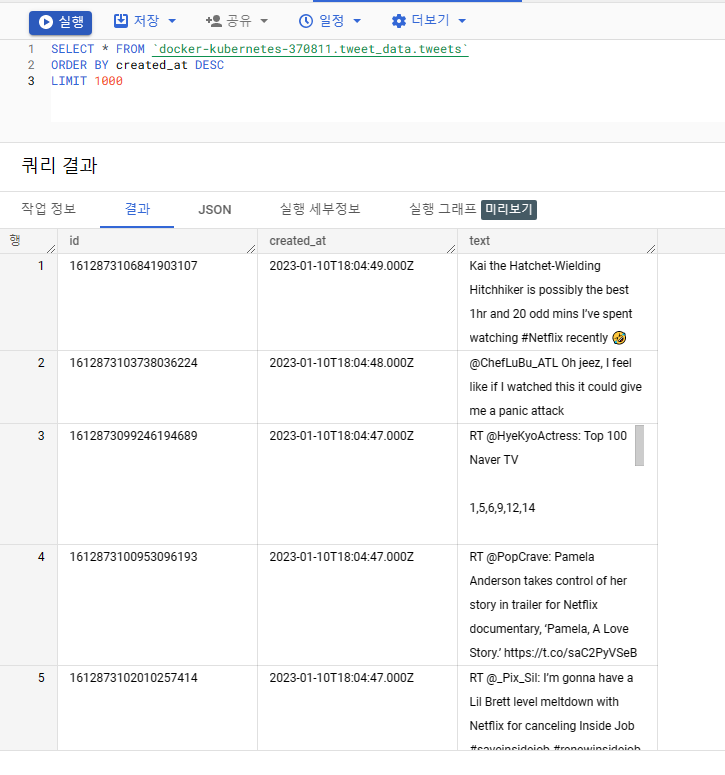
Task: Click the scrollbar in row 3 text cell
Action: [639, 445]
